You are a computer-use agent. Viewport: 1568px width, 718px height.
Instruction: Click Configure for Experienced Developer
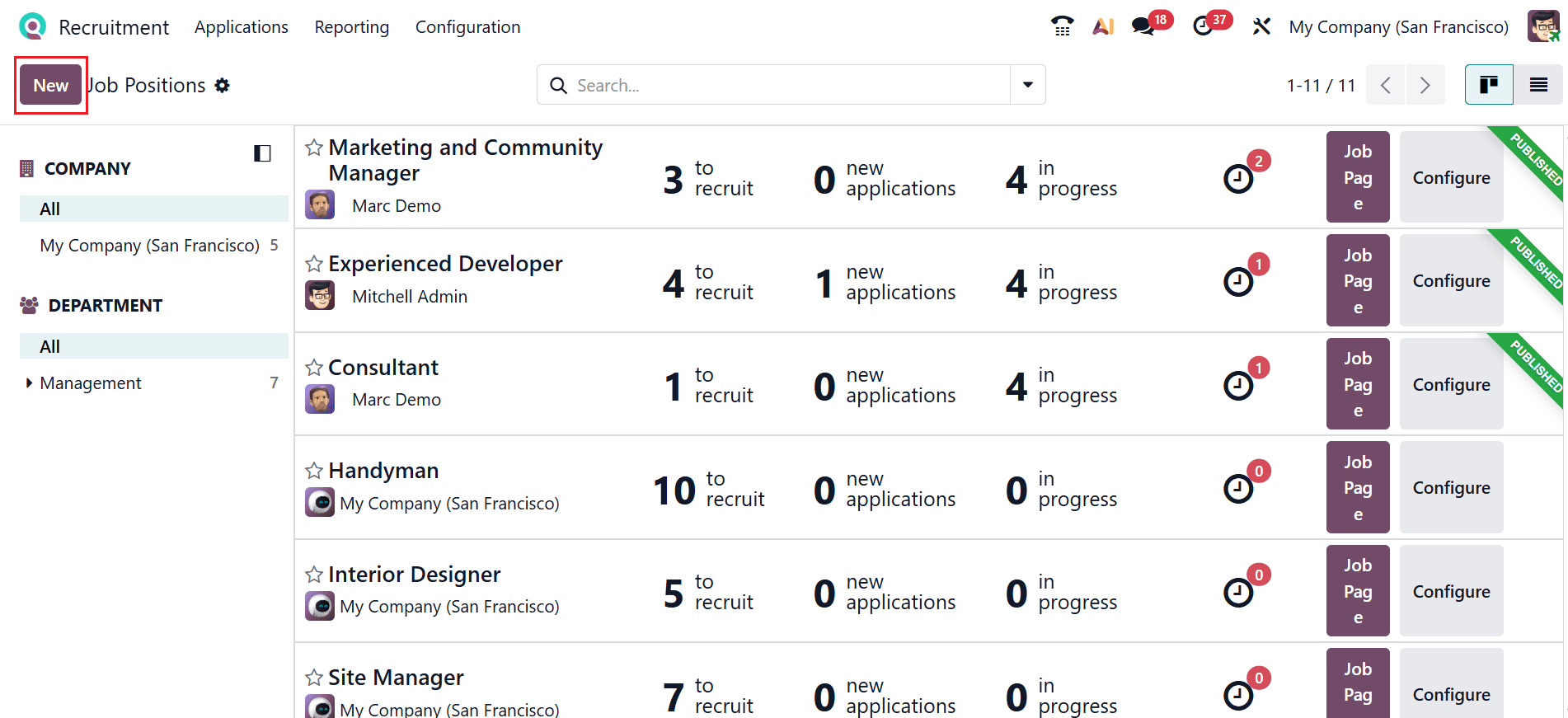point(1452,281)
